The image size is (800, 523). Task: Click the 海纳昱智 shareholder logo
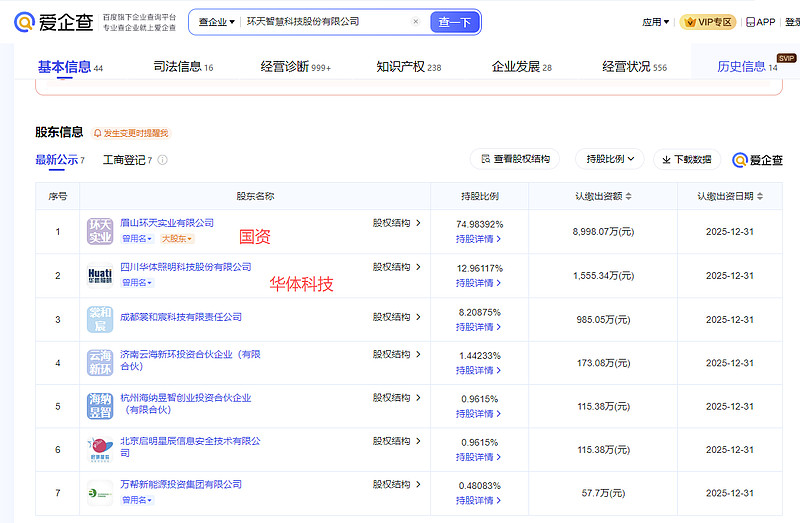point(100,406)
